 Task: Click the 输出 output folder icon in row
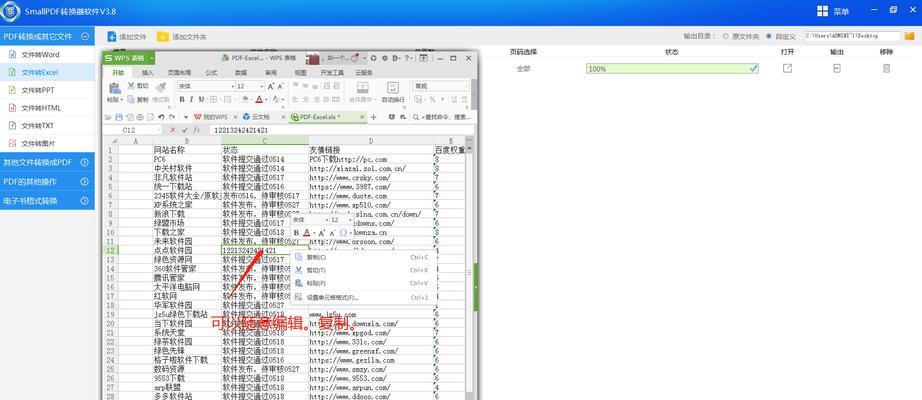(837, 69)
